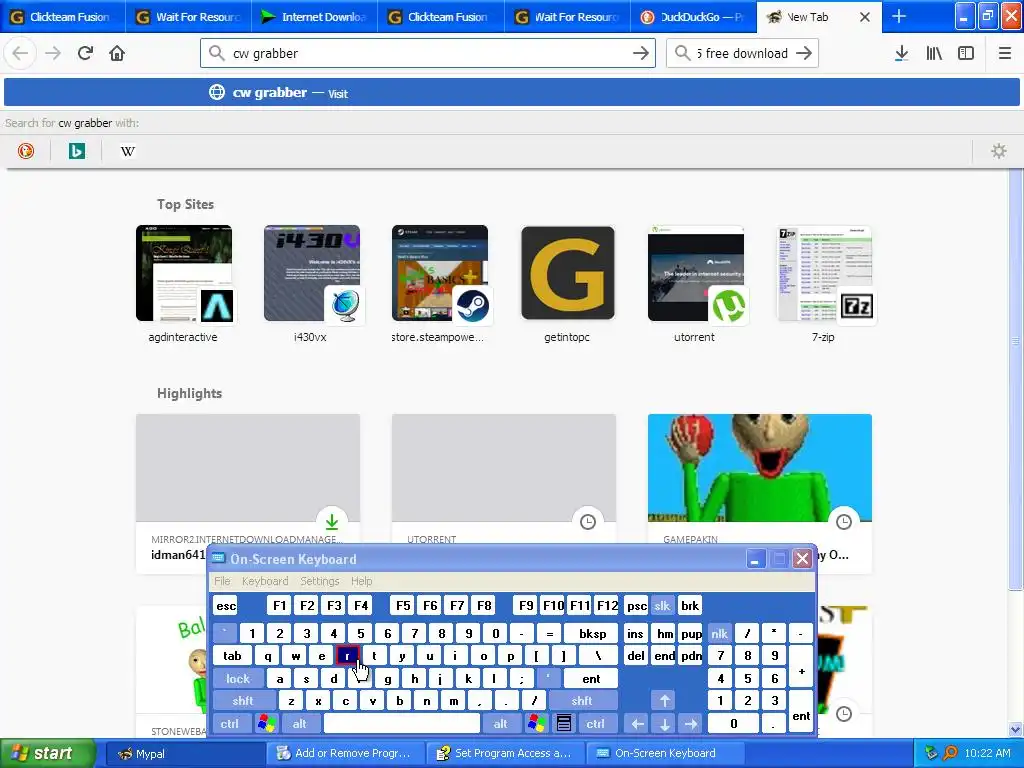The image size is (1024, 768).
Task: Toggle the right alt key
Action: pos(500,724)
